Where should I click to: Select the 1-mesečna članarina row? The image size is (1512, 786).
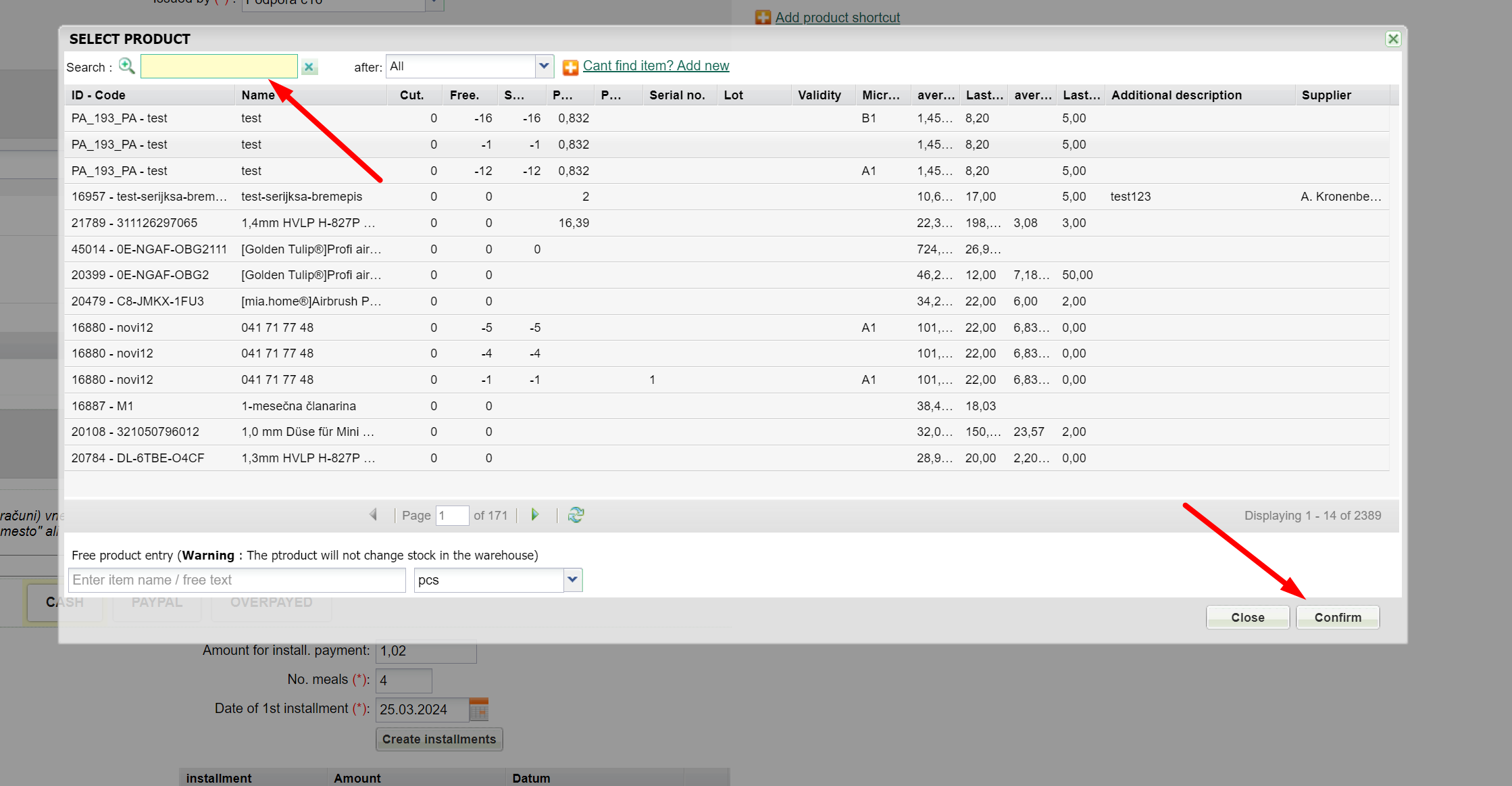tap(298, 406)
